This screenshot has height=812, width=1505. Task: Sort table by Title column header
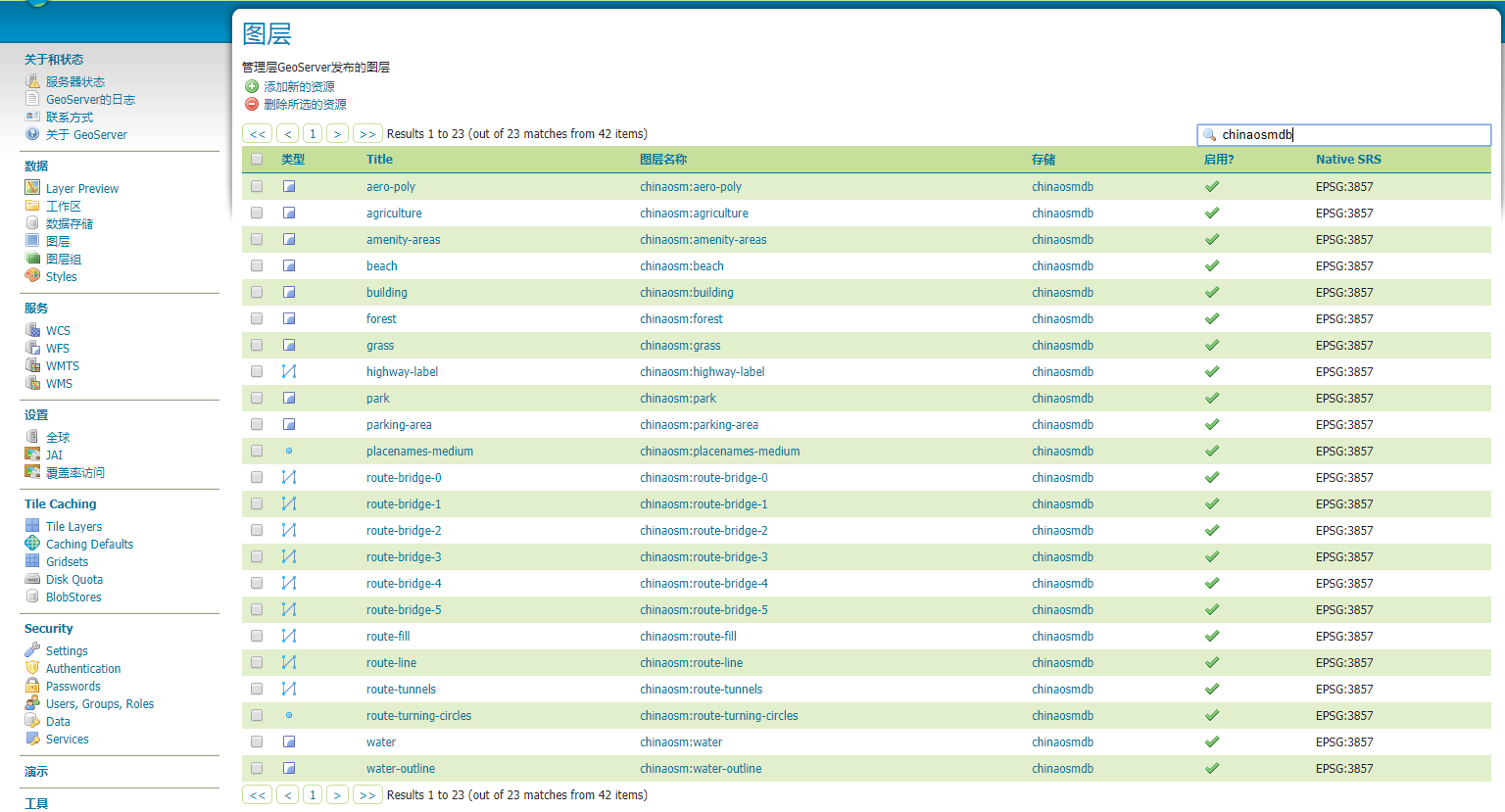[x=379, y=159]
